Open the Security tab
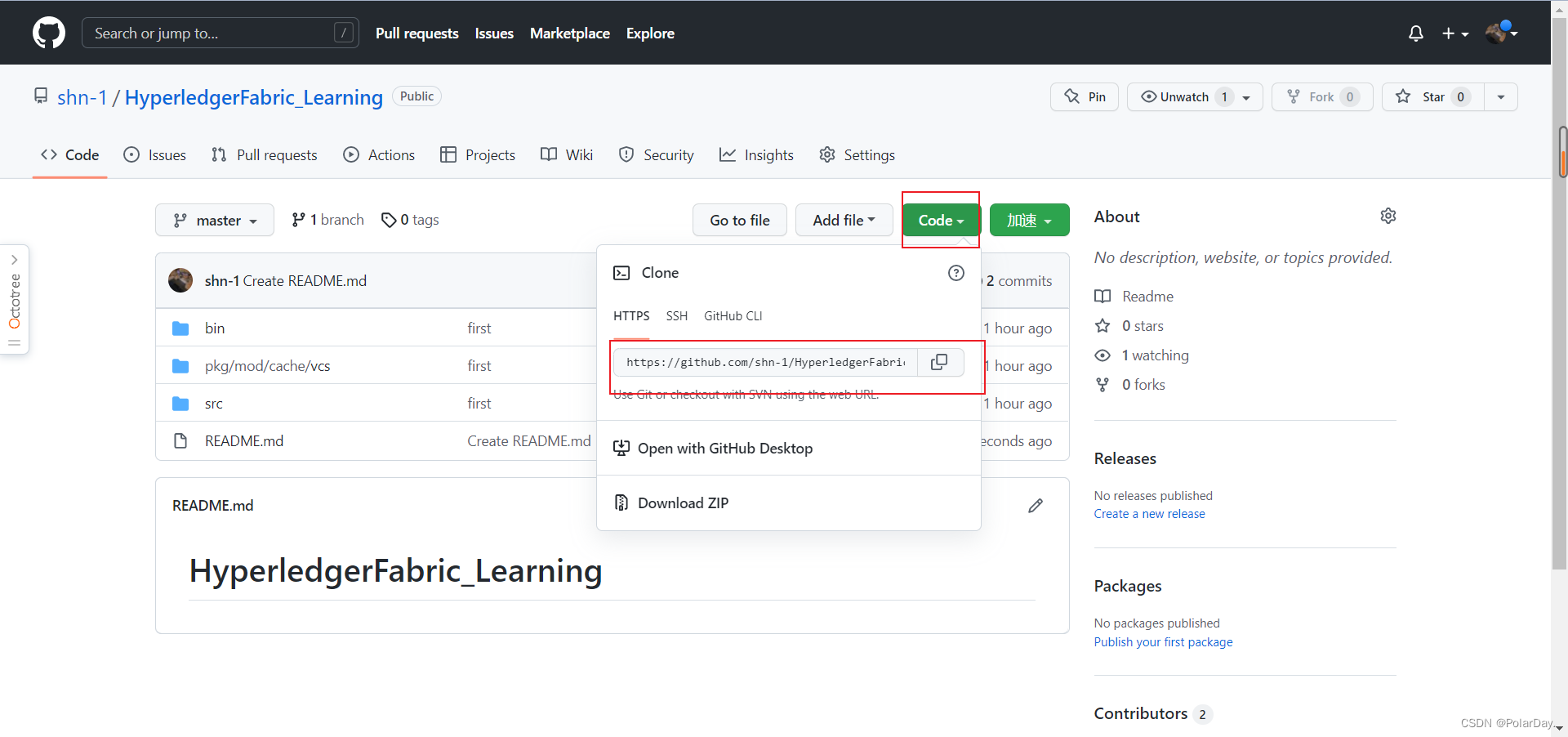 657,154
